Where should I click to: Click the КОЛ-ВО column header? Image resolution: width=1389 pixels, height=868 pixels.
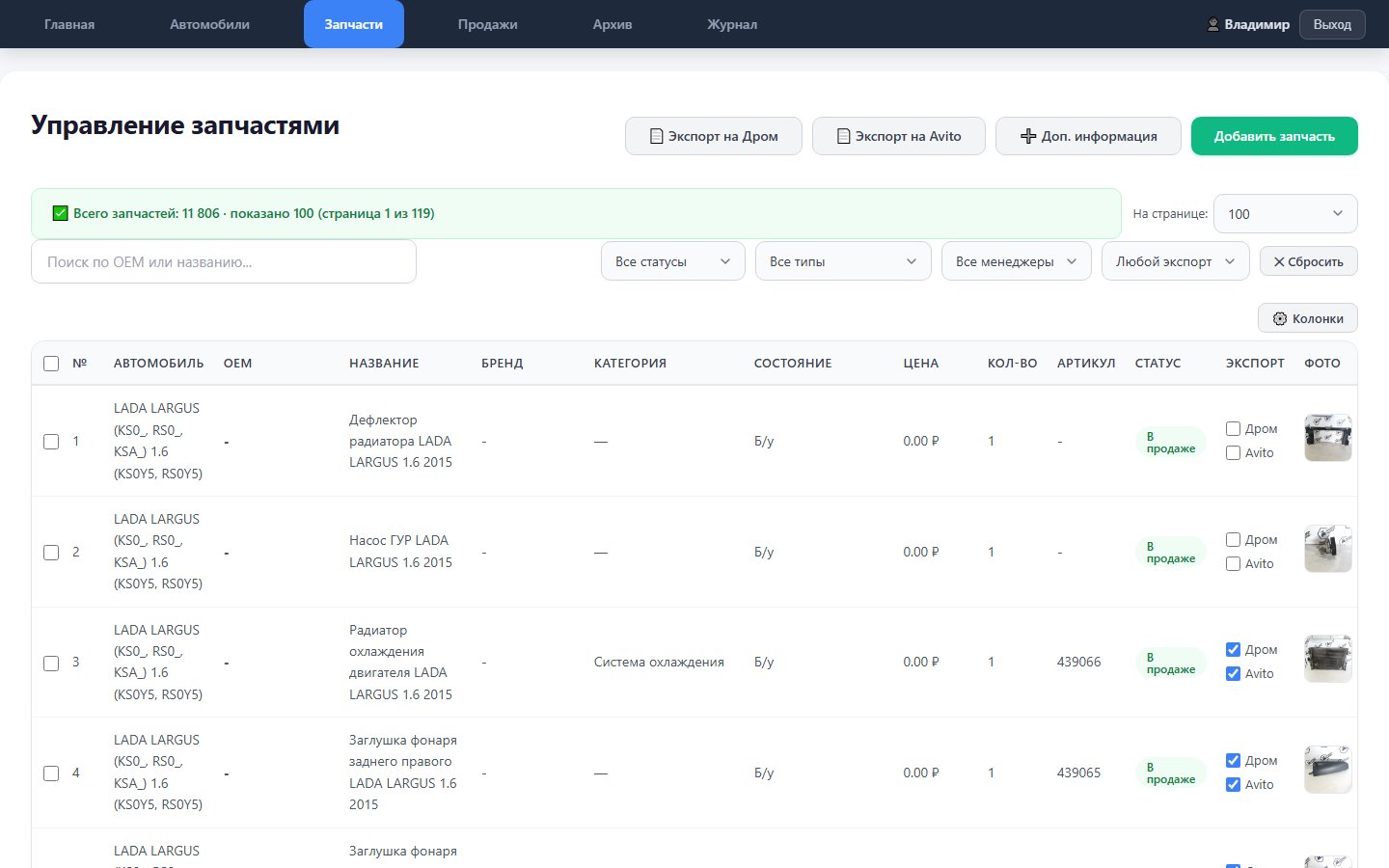pos(1012,364)
